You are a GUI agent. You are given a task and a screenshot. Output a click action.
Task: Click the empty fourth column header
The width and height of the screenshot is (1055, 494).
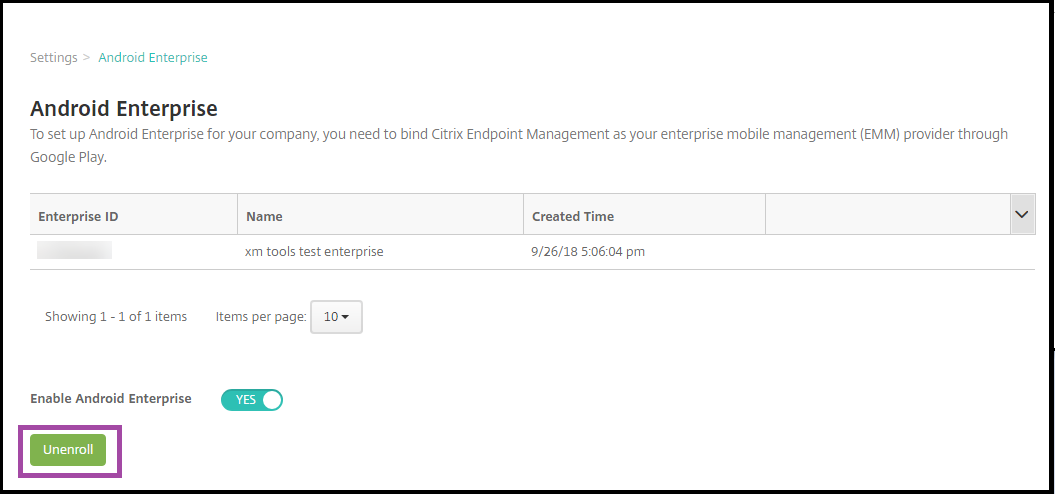point(887,216)
